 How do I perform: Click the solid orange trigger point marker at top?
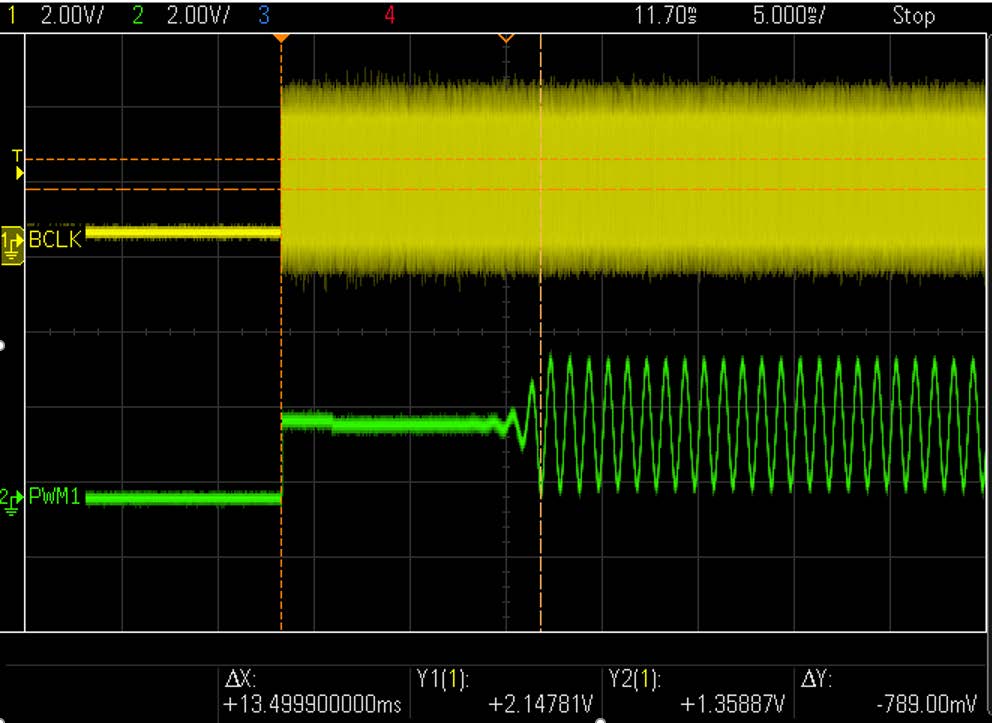click(x=282, y=38)
